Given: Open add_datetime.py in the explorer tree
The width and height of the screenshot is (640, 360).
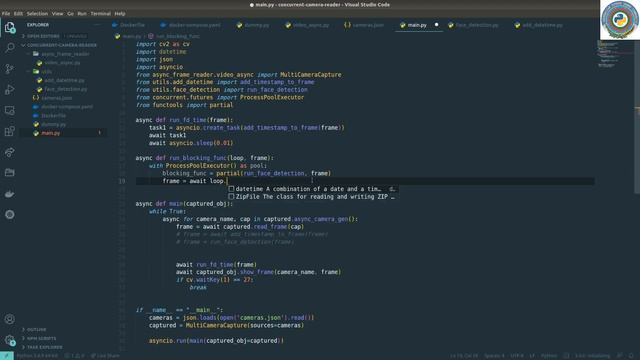Looking at the screenshot, I should coord(64,80).
